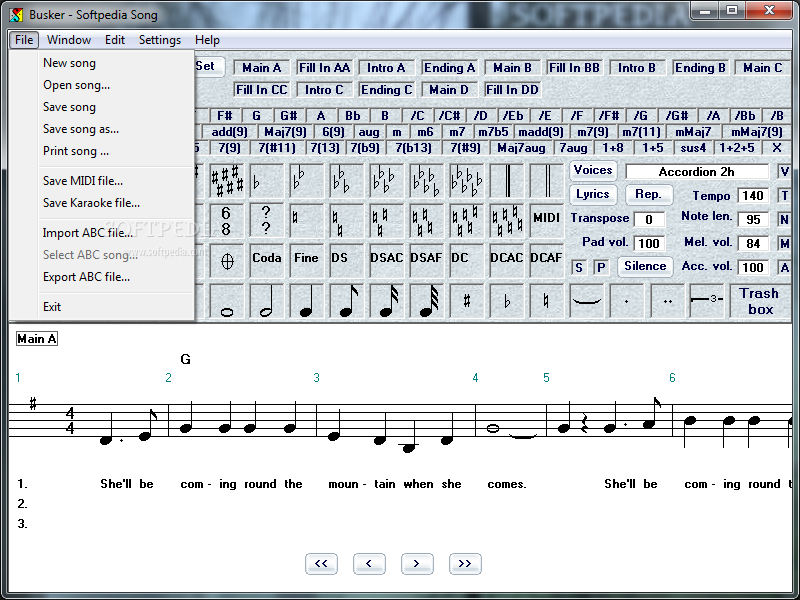Pick the sus4 chord type
Screen dimensions: 800x600
[x=693, y=148]
